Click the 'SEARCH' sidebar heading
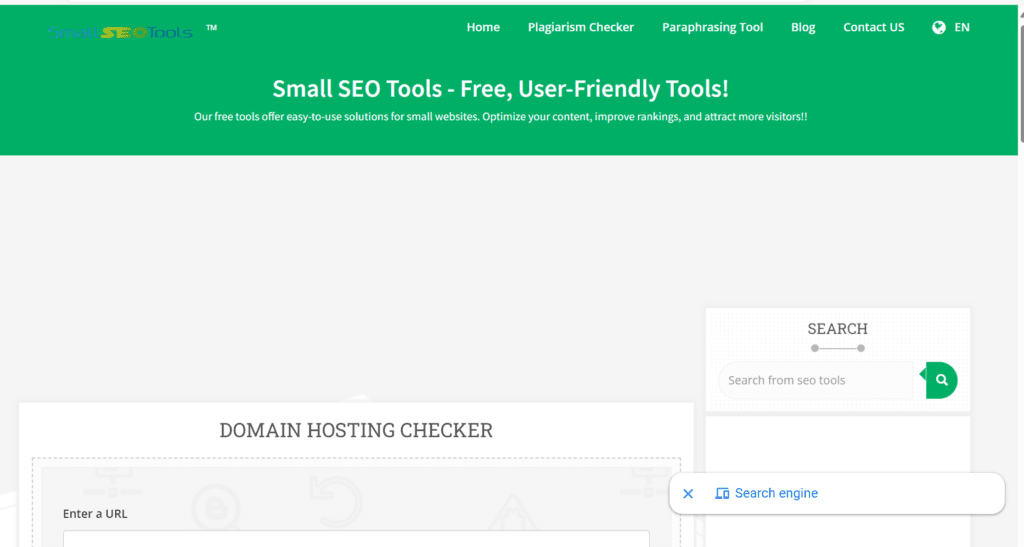Image resolution: width=1024 pixels, height=547 pixels. pos(838,328)
